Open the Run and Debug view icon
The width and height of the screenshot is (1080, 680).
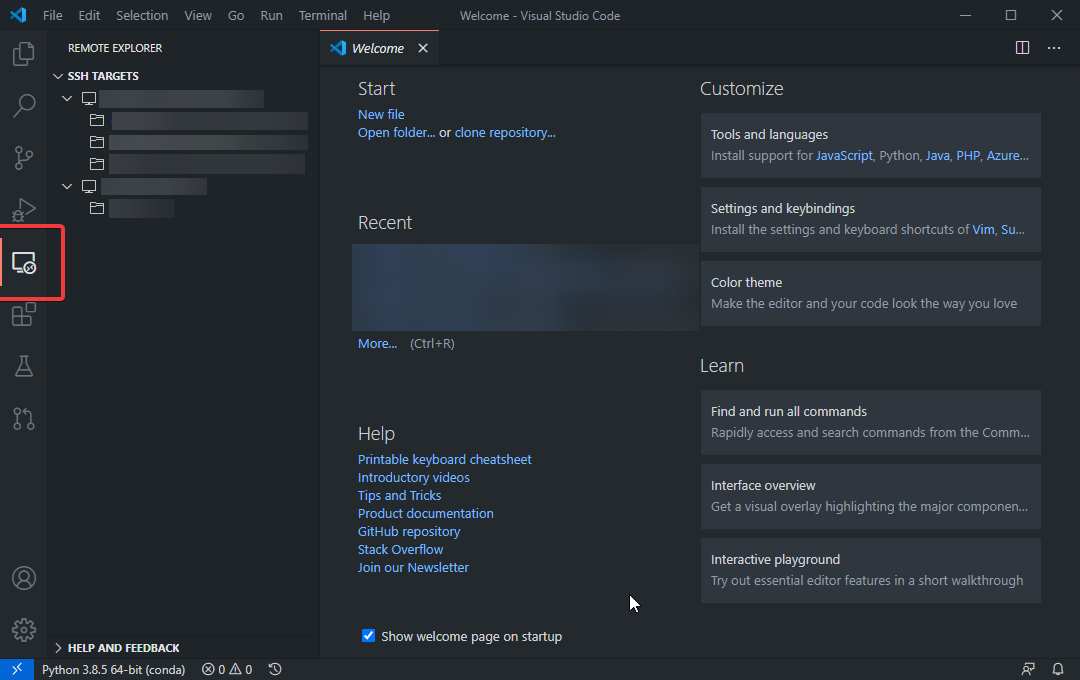[x=23, y=210]
